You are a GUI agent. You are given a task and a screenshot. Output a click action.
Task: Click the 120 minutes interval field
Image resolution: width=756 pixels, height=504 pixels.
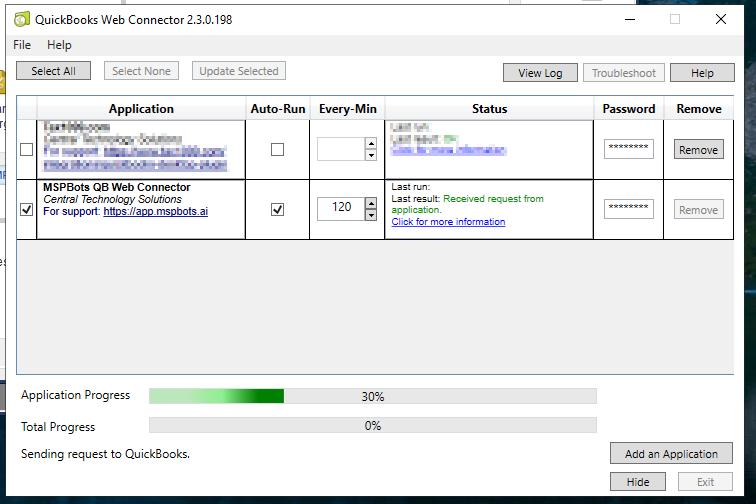coord(340,209)
